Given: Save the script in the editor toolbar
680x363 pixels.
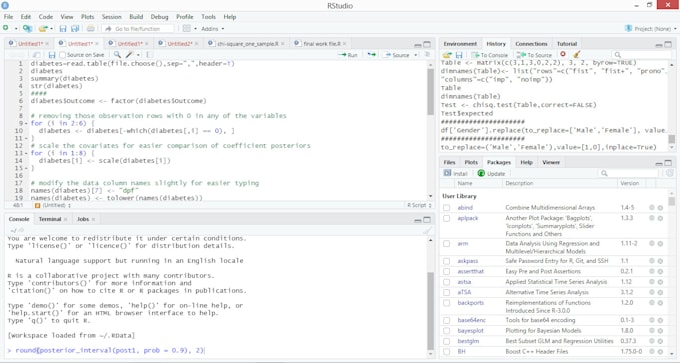Looking at the screenshot, I should pos(52,55).
